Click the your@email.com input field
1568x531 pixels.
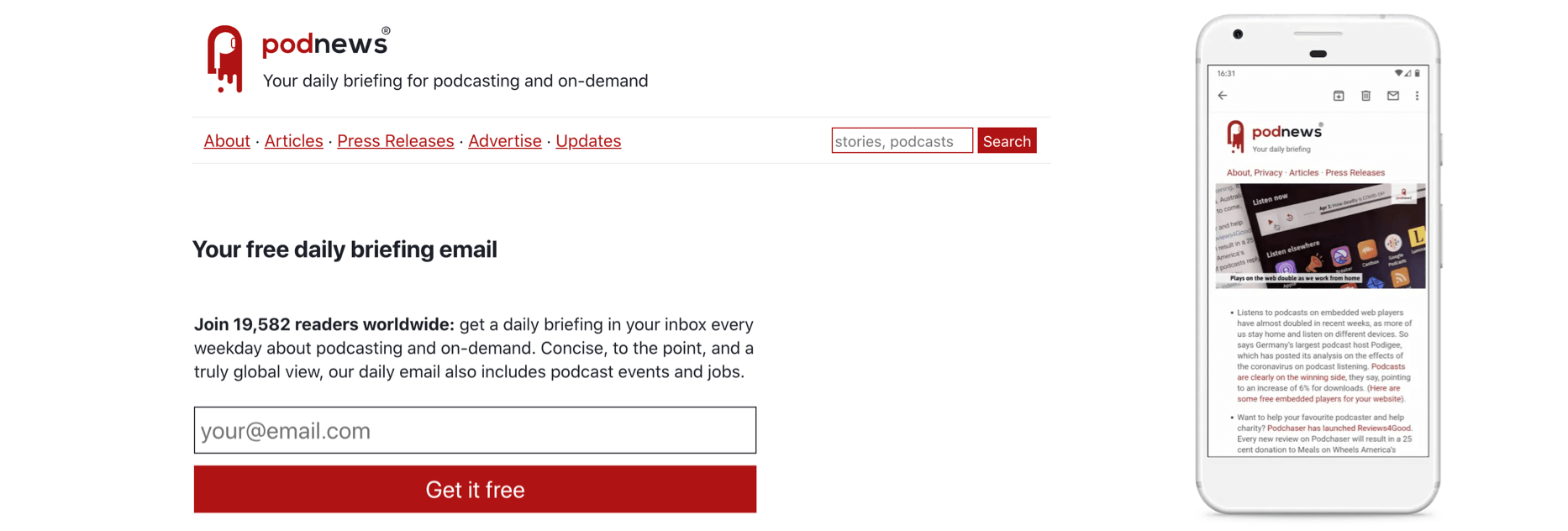[475, 430]
